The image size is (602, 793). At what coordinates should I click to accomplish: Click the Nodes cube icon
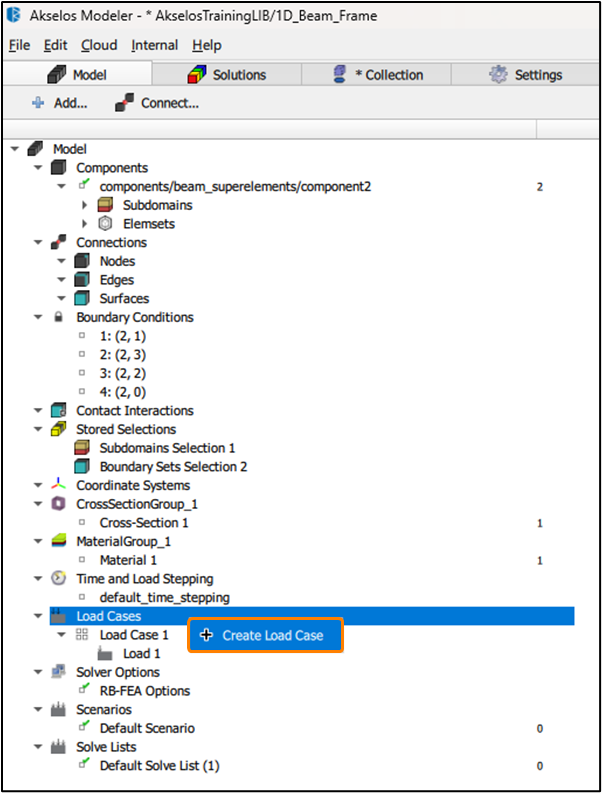click(x=82, y=261)
